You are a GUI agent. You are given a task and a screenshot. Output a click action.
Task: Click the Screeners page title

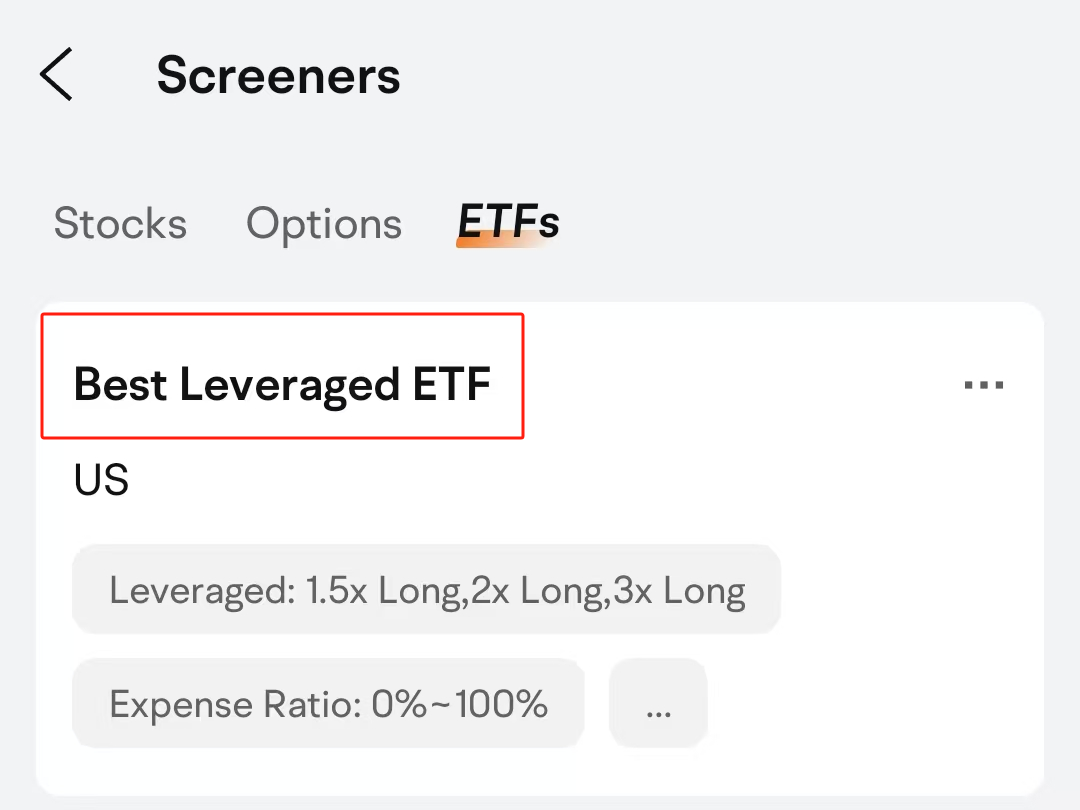click(x=279, y=75)
